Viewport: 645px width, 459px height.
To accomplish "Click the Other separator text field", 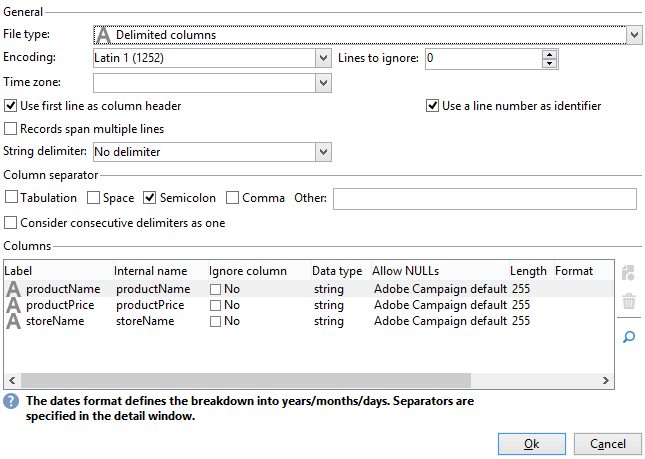I will pyautogui.click(x=484, y=199).
